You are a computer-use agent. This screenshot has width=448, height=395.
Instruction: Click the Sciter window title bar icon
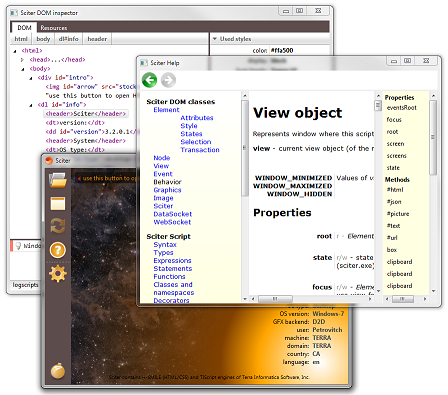pos(49,161)
